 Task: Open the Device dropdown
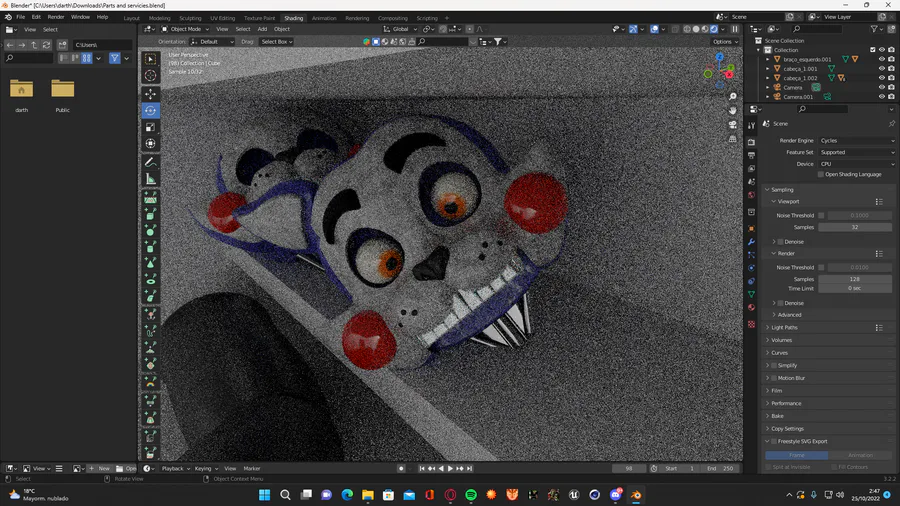click(857, 164)
